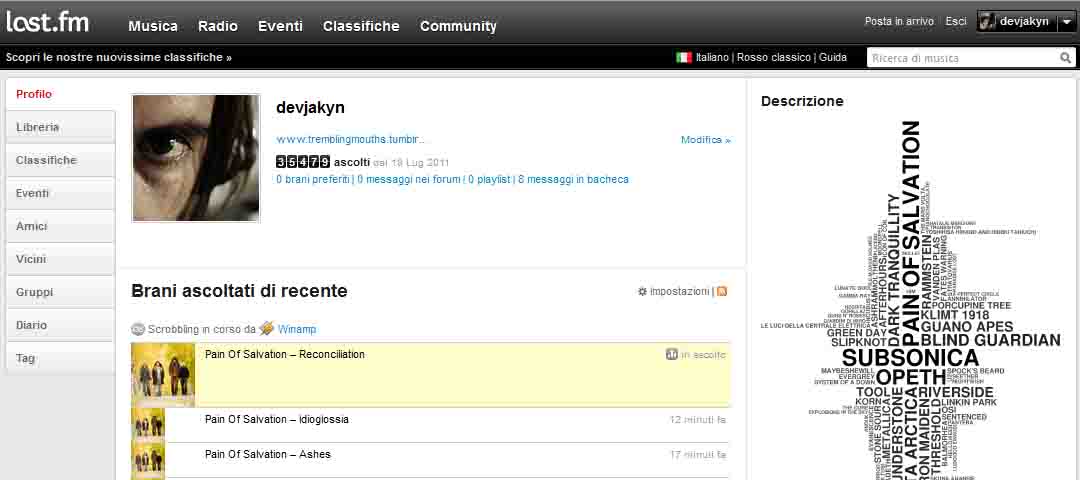Select the Gruppi sidebar tab

tap(61, 293)
